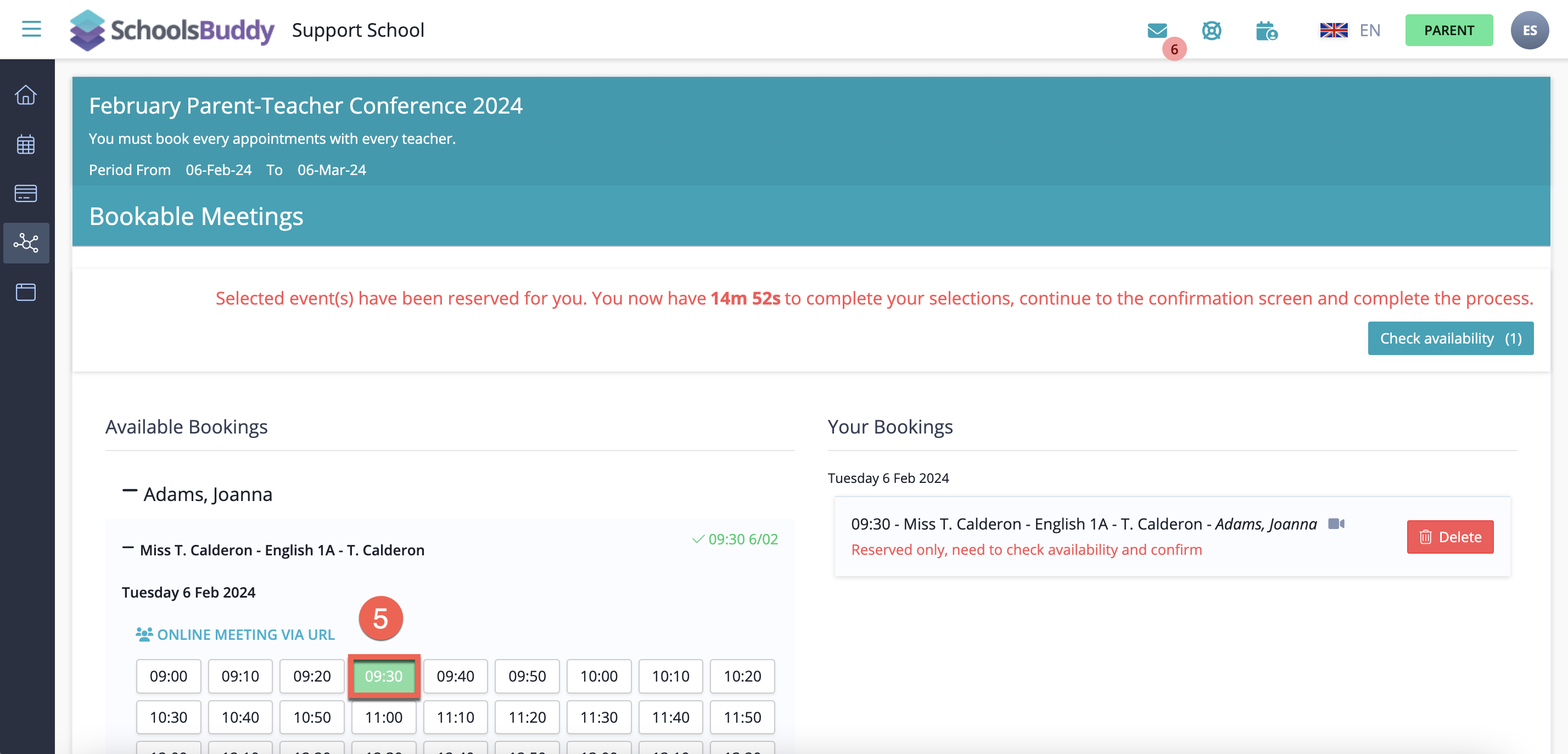Open the Home icon in sidebar

click(x=26, y=95)
